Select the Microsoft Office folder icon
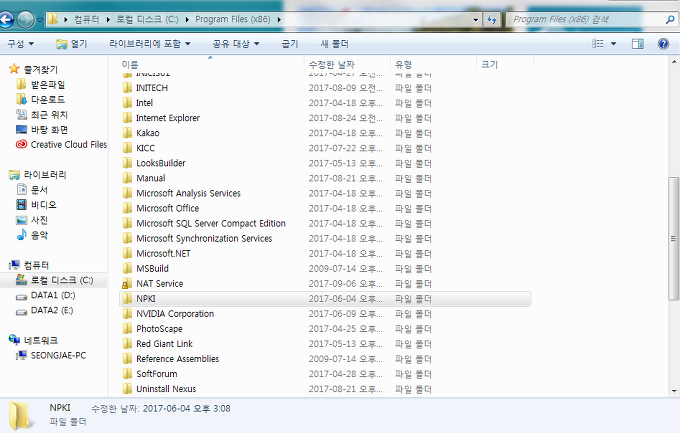 pyautogui.click(x=127, y=208)
